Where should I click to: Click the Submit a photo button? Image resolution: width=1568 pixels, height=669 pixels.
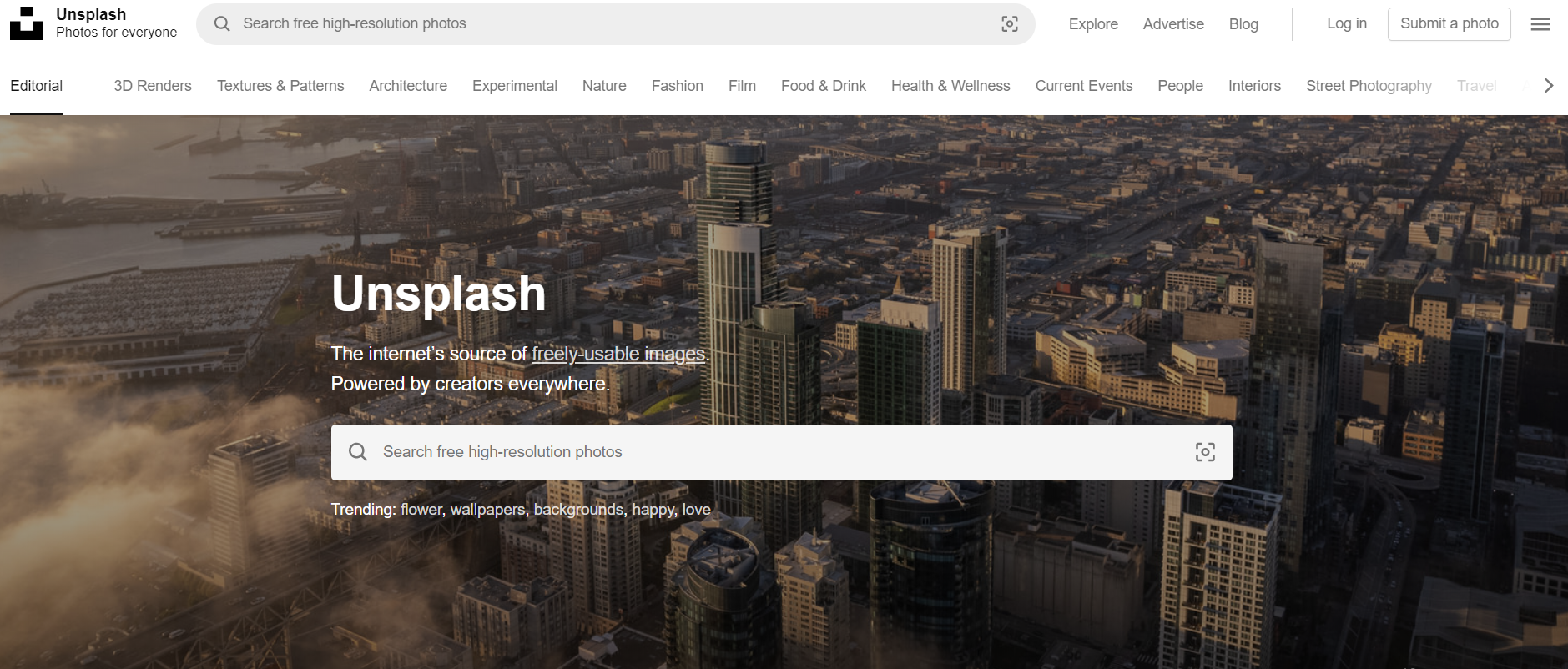(x=1450, y=24)
